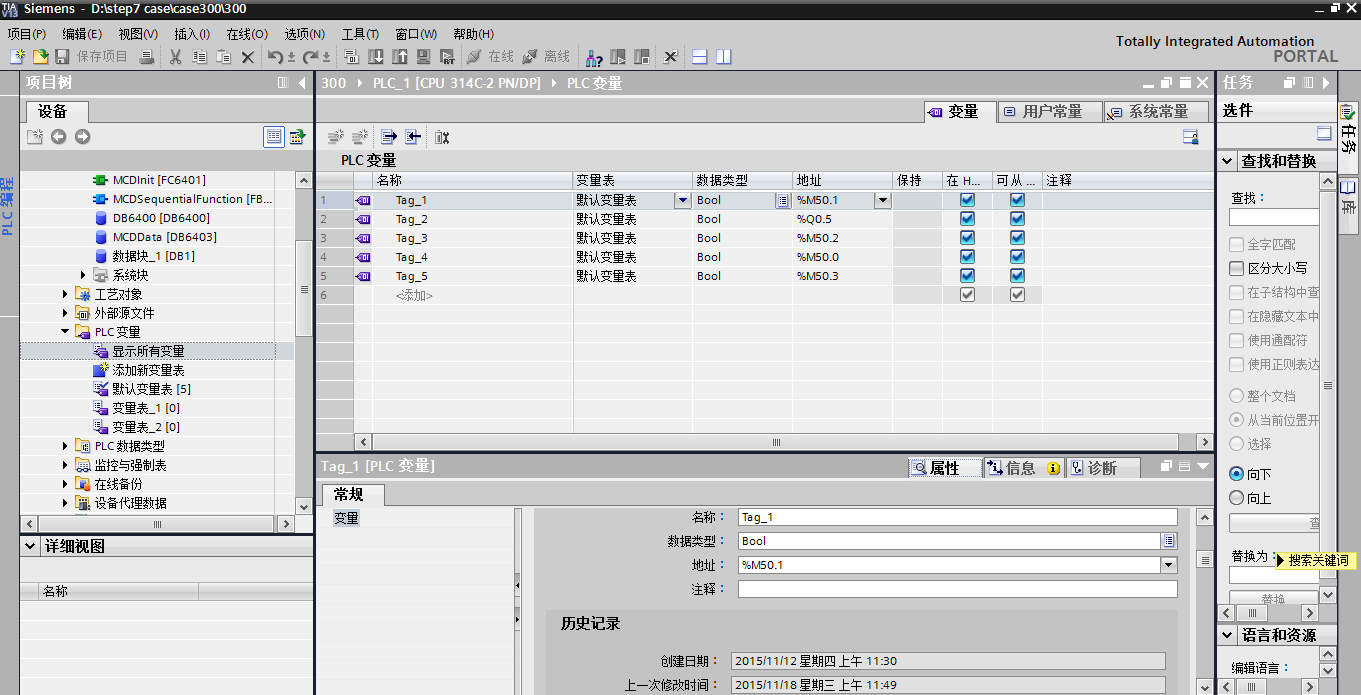The image size is (1361, 695).
Task: Expand the 系统块 tree node
Action: (x=84, y=275)
